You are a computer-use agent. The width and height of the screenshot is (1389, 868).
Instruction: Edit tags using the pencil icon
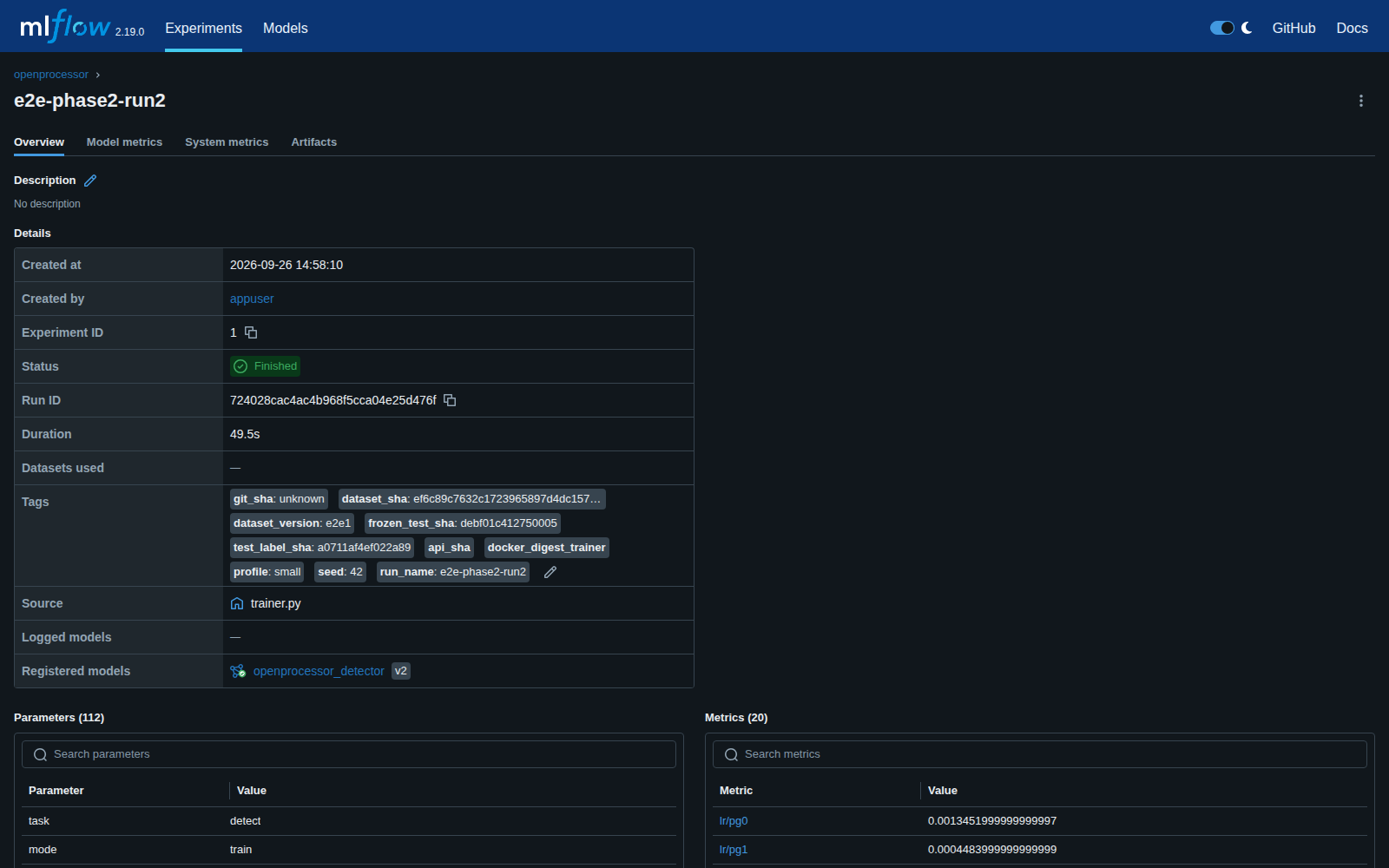(x=550, y=572)
